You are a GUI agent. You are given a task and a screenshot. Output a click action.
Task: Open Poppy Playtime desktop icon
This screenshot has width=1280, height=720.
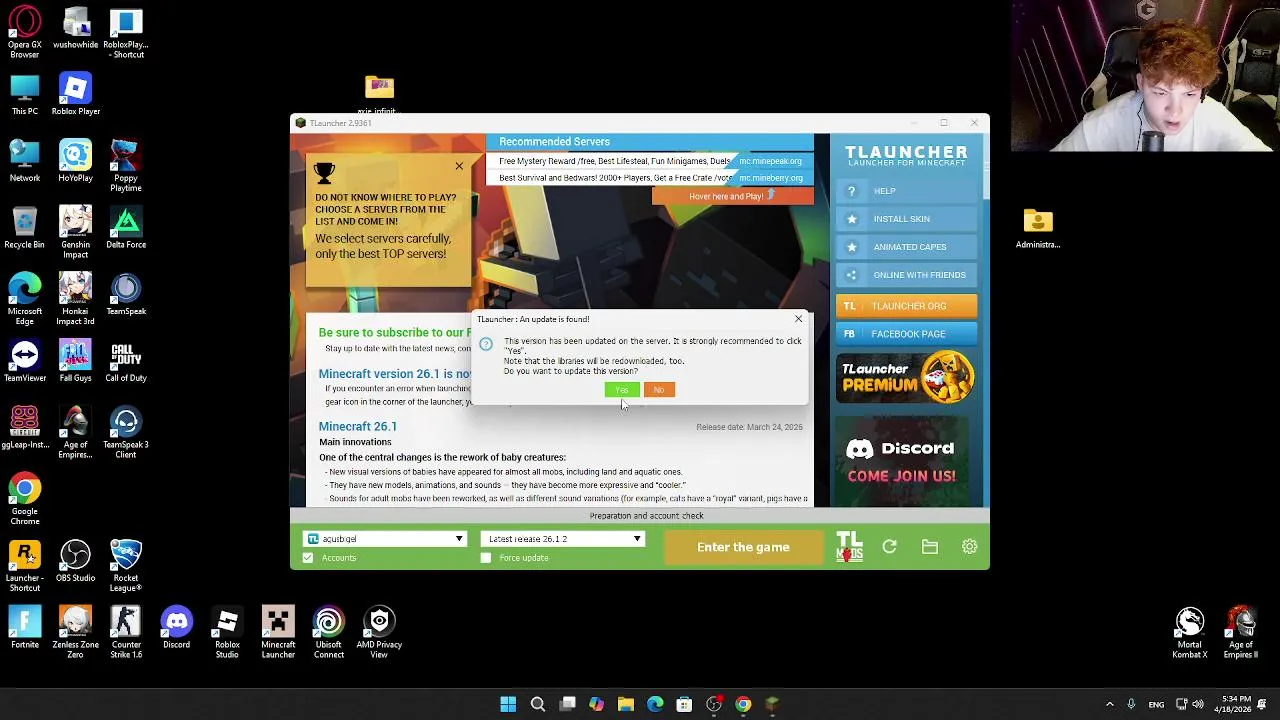[x=126, y=166]
